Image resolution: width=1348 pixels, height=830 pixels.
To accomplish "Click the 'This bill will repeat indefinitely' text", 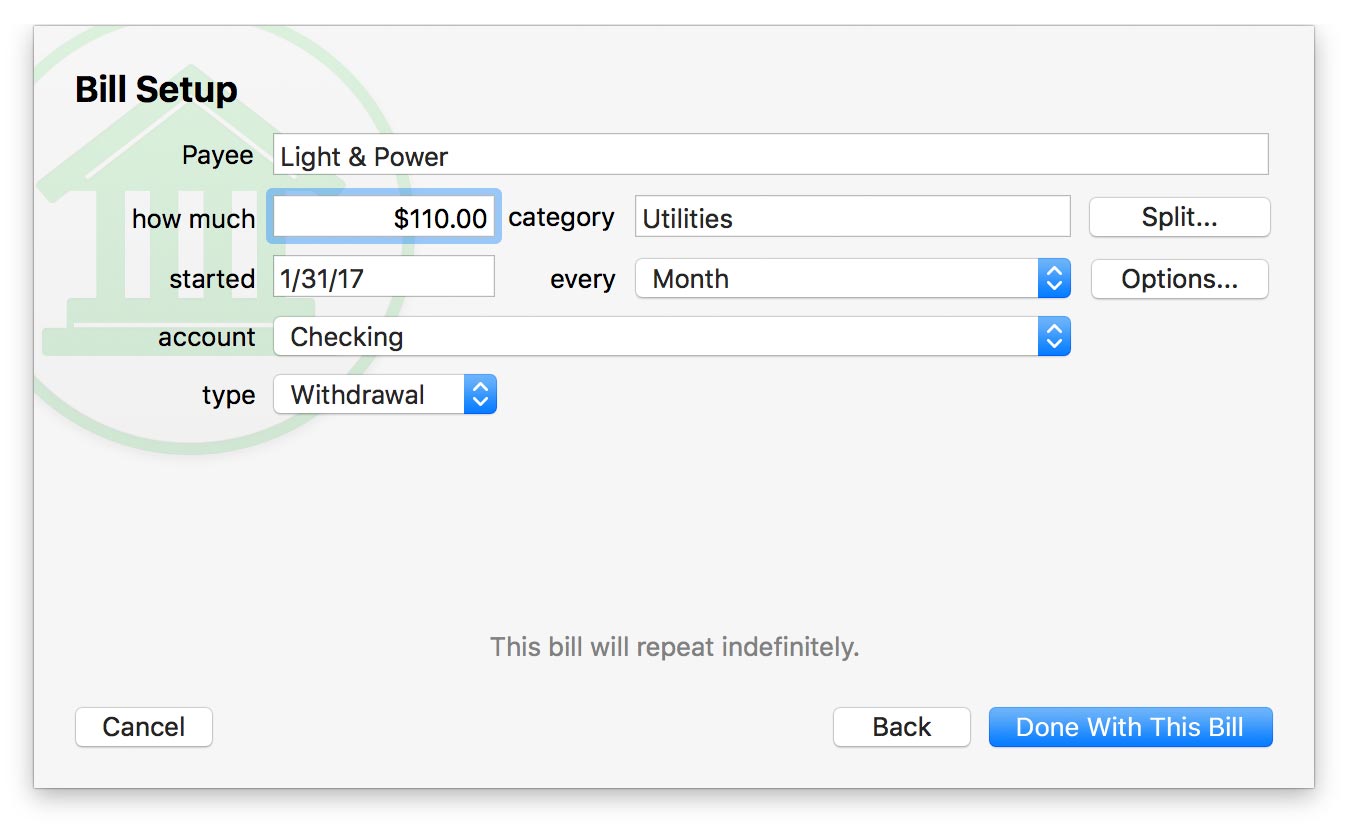I will pyautogui.click(x=674, y=647).
